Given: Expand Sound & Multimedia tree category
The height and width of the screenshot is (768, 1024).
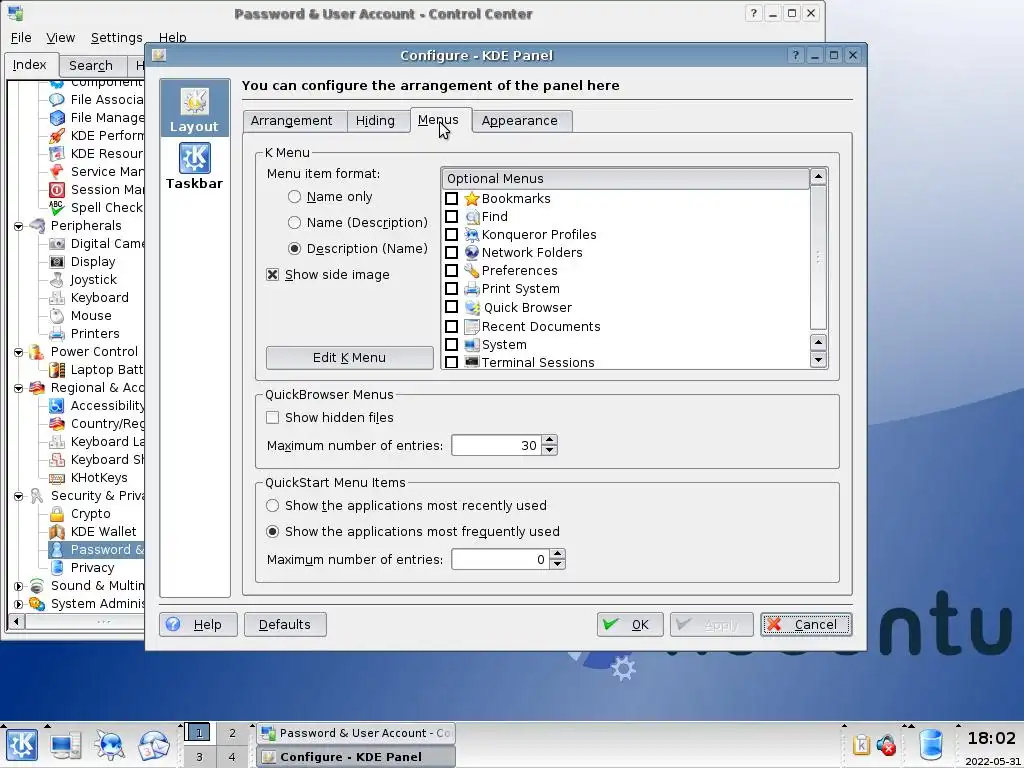Looking at the screenshot, I should (x=18, y=586).
